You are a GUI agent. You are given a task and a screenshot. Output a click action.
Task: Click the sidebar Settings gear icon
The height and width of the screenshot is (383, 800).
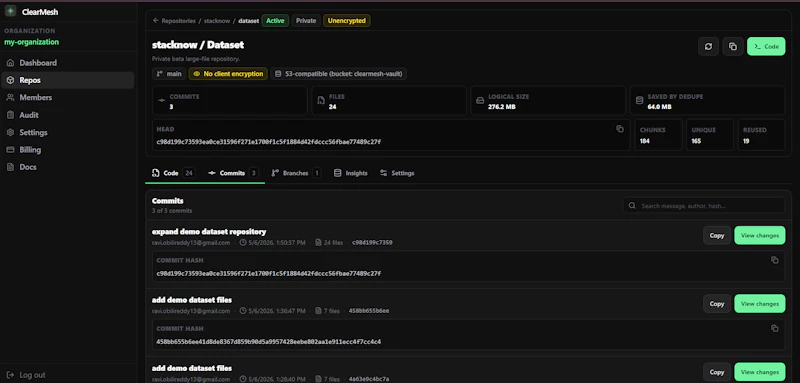coord(10,132)
